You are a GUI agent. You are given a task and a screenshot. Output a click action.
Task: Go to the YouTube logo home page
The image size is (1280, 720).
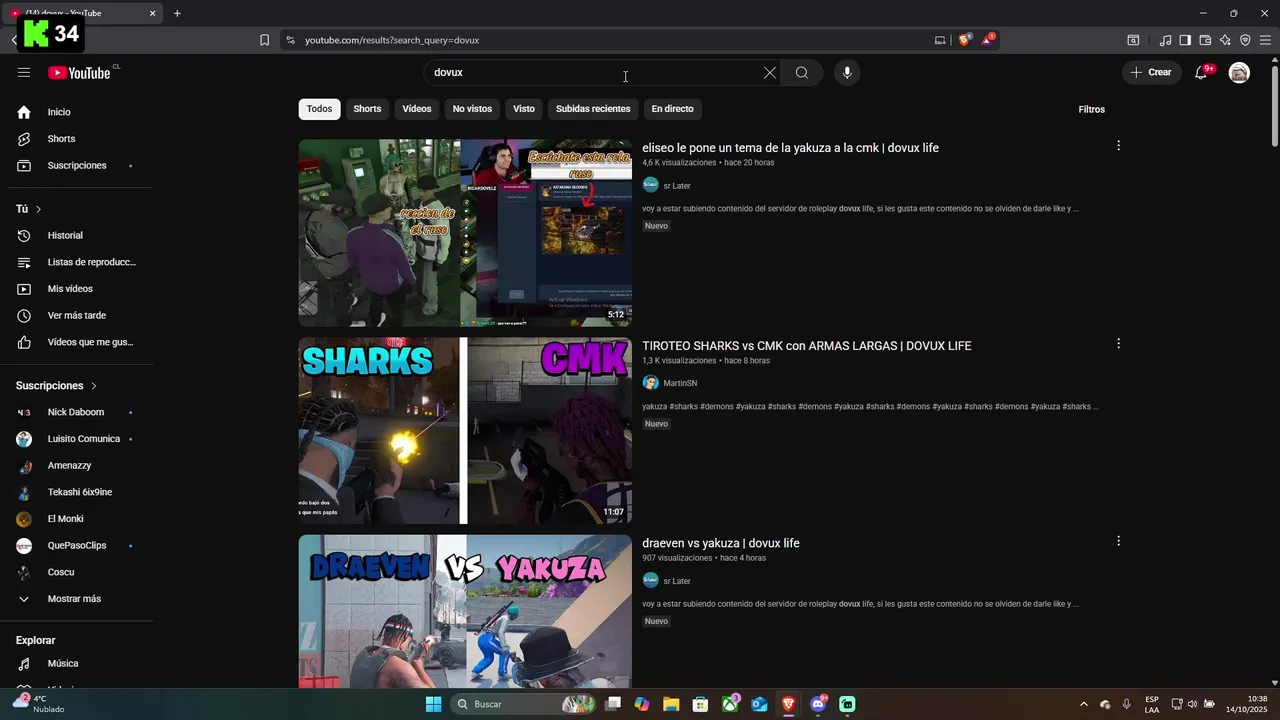point(79,73)
